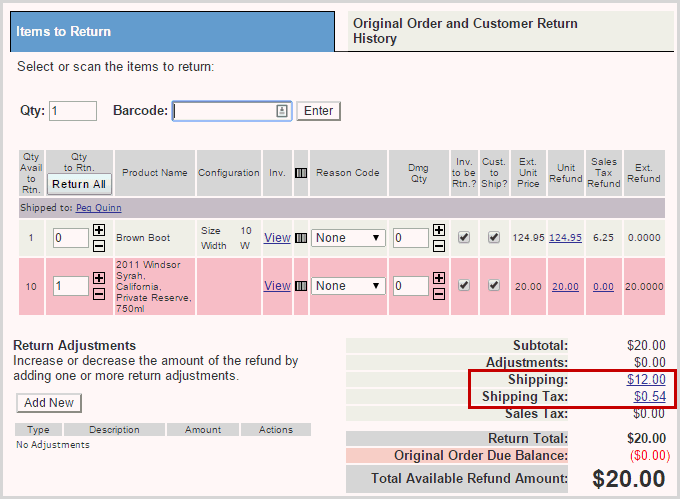Image resolution: width=680 pixels, height=499 pixels.
Task: Toggle Inv. to be Rtn. for Brown Boot
Action: [x=464, y=238]
